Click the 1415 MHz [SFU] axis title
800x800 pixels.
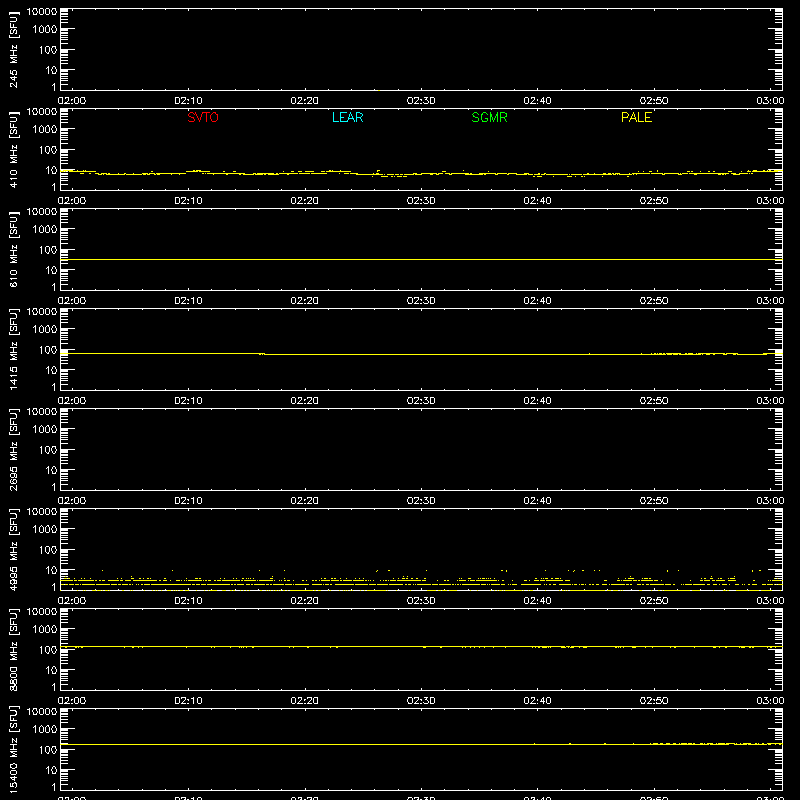14,349
